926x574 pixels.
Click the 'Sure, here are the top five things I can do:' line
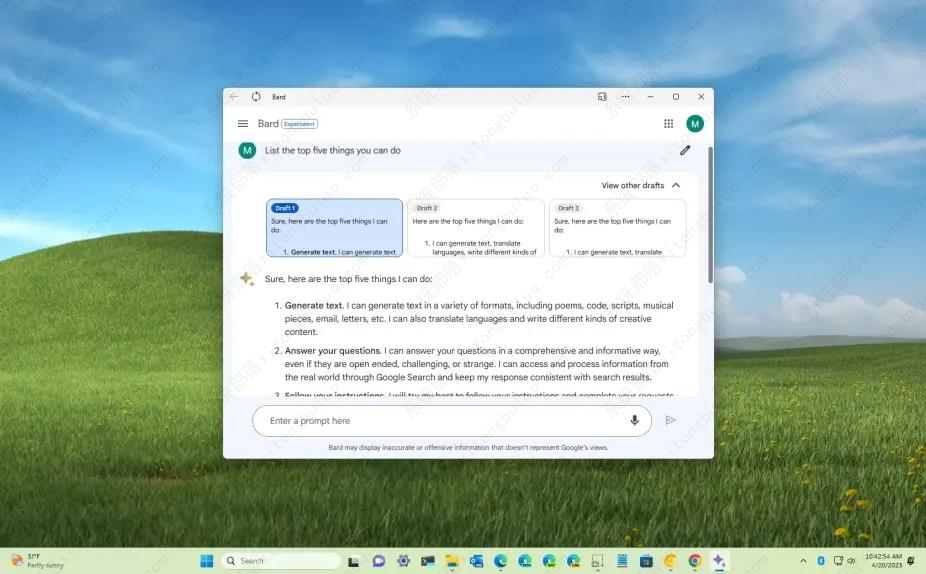[348, 279]
